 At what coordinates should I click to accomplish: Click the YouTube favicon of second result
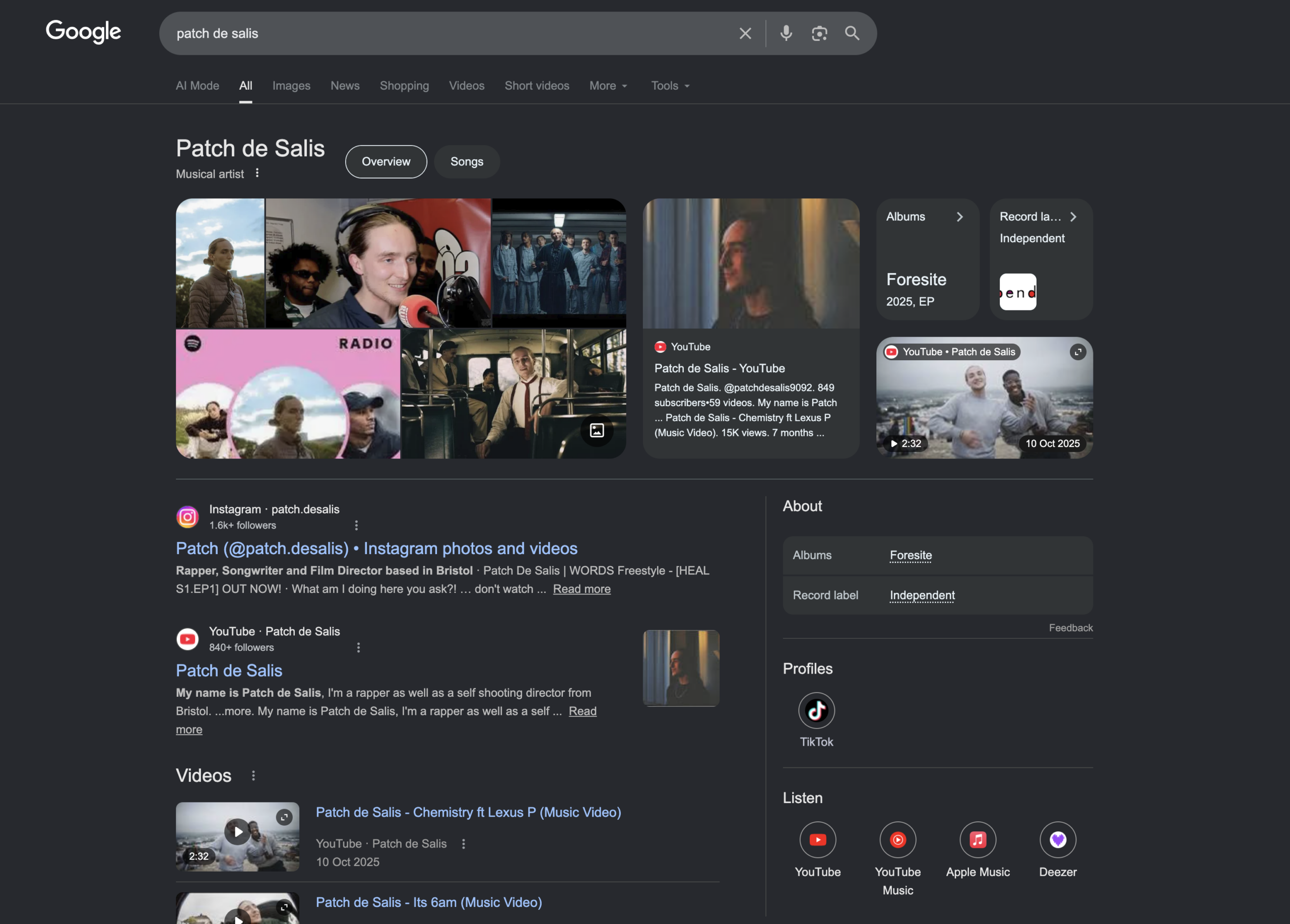click(x=187, y=639)
